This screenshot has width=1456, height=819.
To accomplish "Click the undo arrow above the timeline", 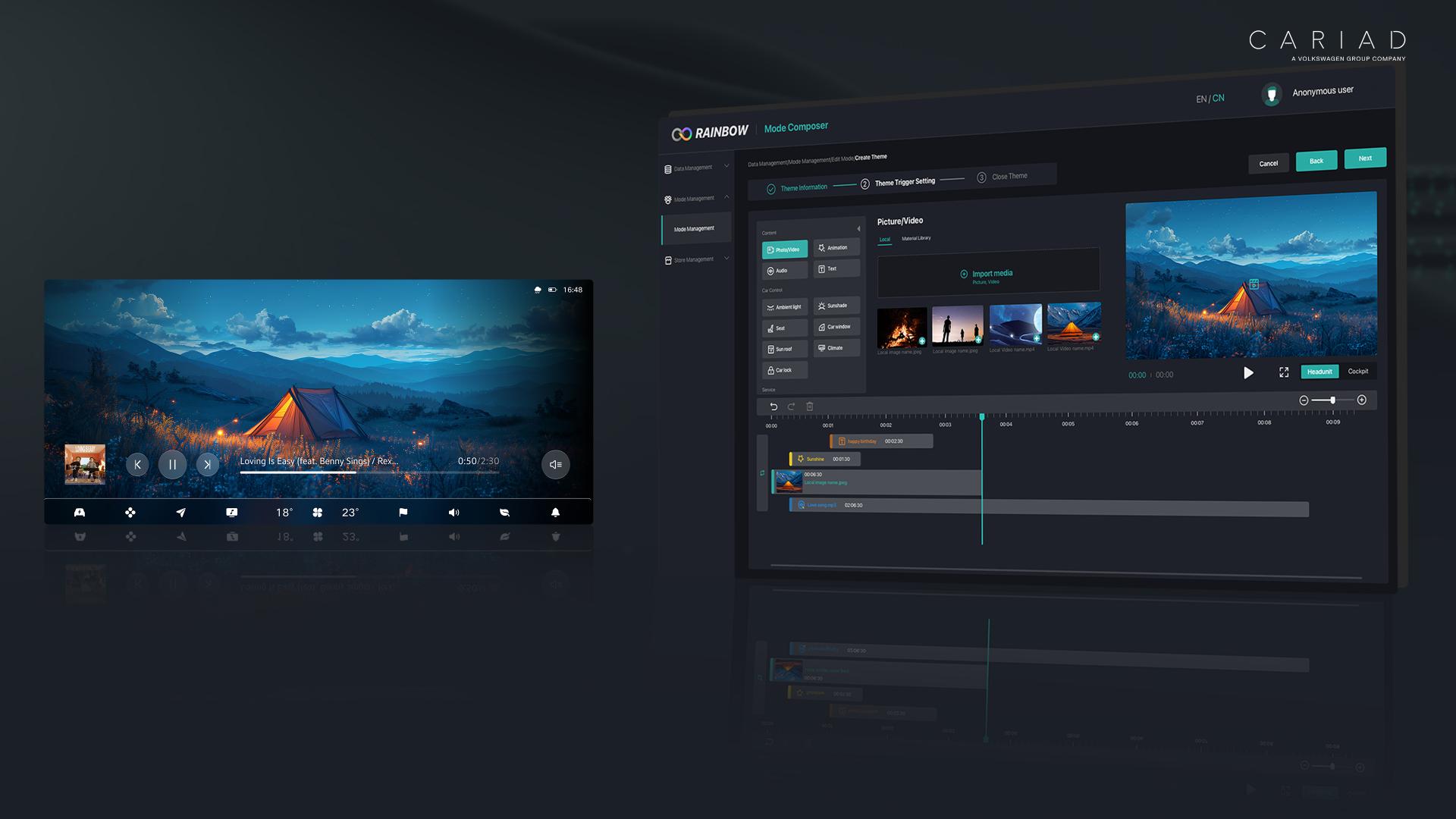I will pos(773,406).
